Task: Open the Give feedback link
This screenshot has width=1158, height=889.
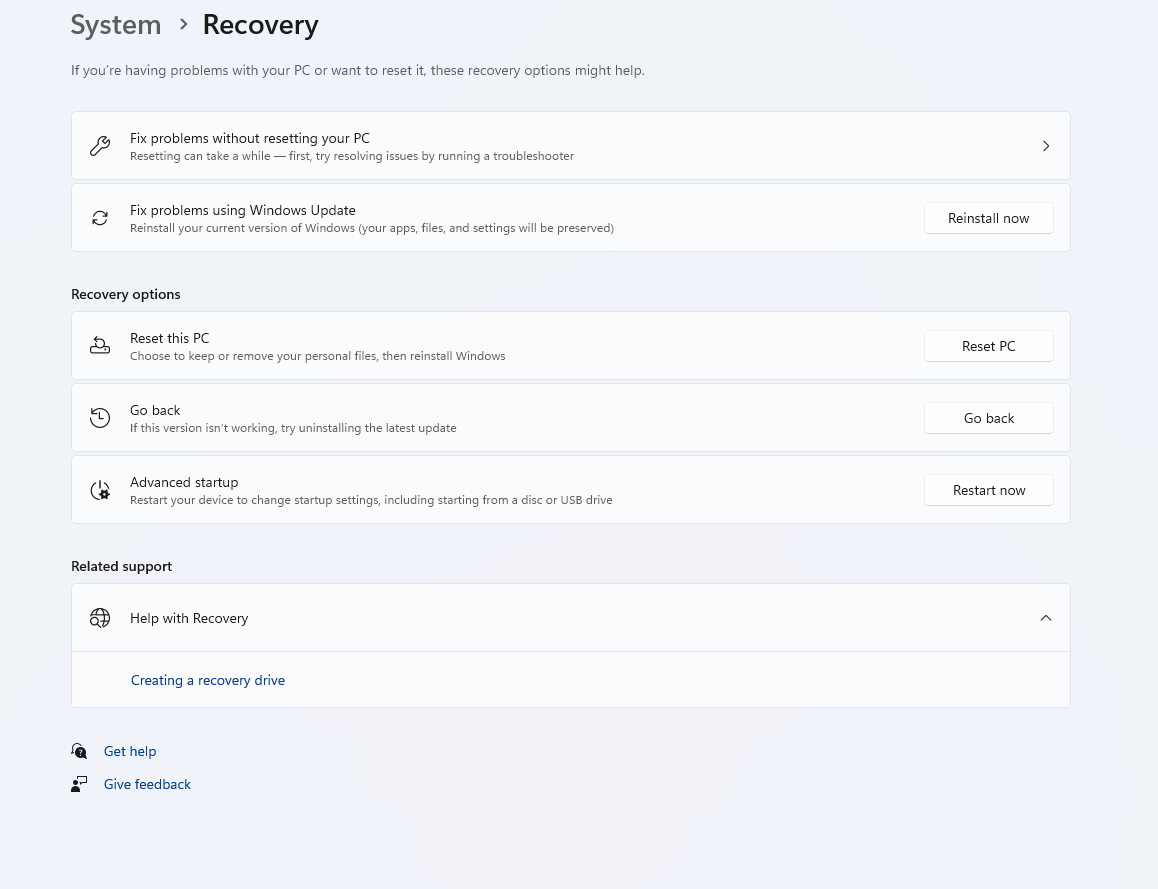Action: (147, 784)
